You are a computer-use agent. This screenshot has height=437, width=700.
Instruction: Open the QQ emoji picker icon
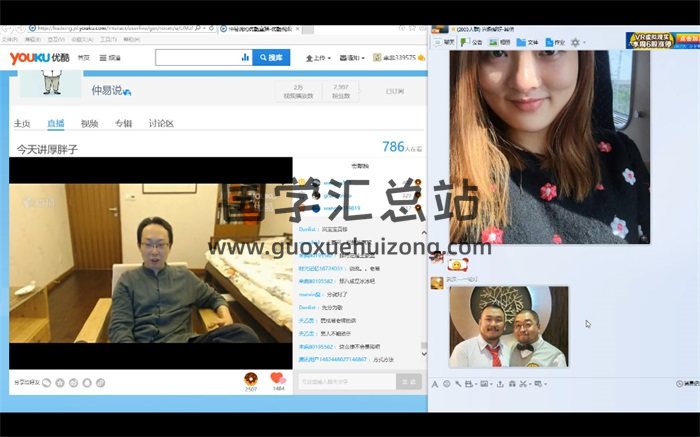tap(446, 384)
